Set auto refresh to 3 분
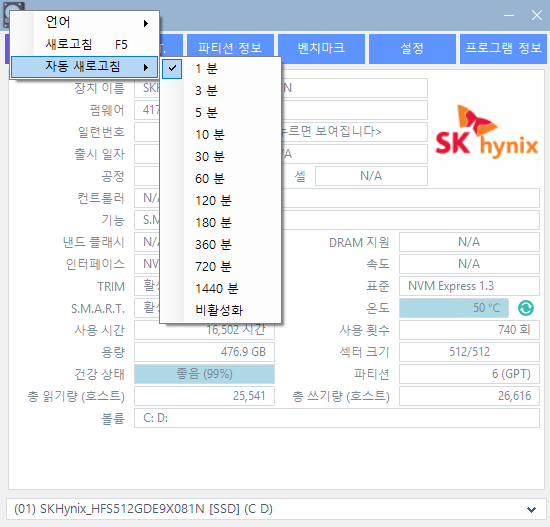 (220, 91)
